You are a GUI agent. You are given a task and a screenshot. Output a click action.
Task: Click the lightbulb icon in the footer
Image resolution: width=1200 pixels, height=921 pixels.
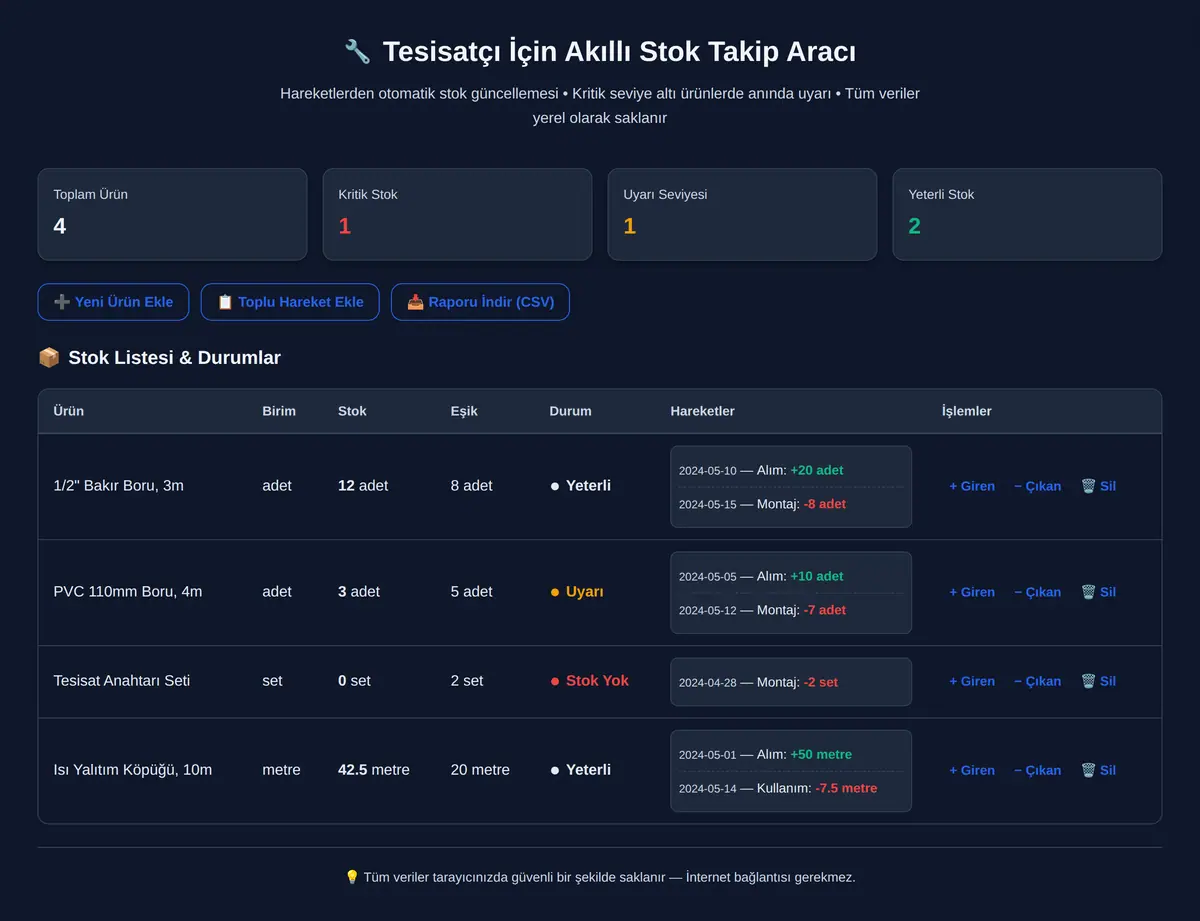click(351, 877)
